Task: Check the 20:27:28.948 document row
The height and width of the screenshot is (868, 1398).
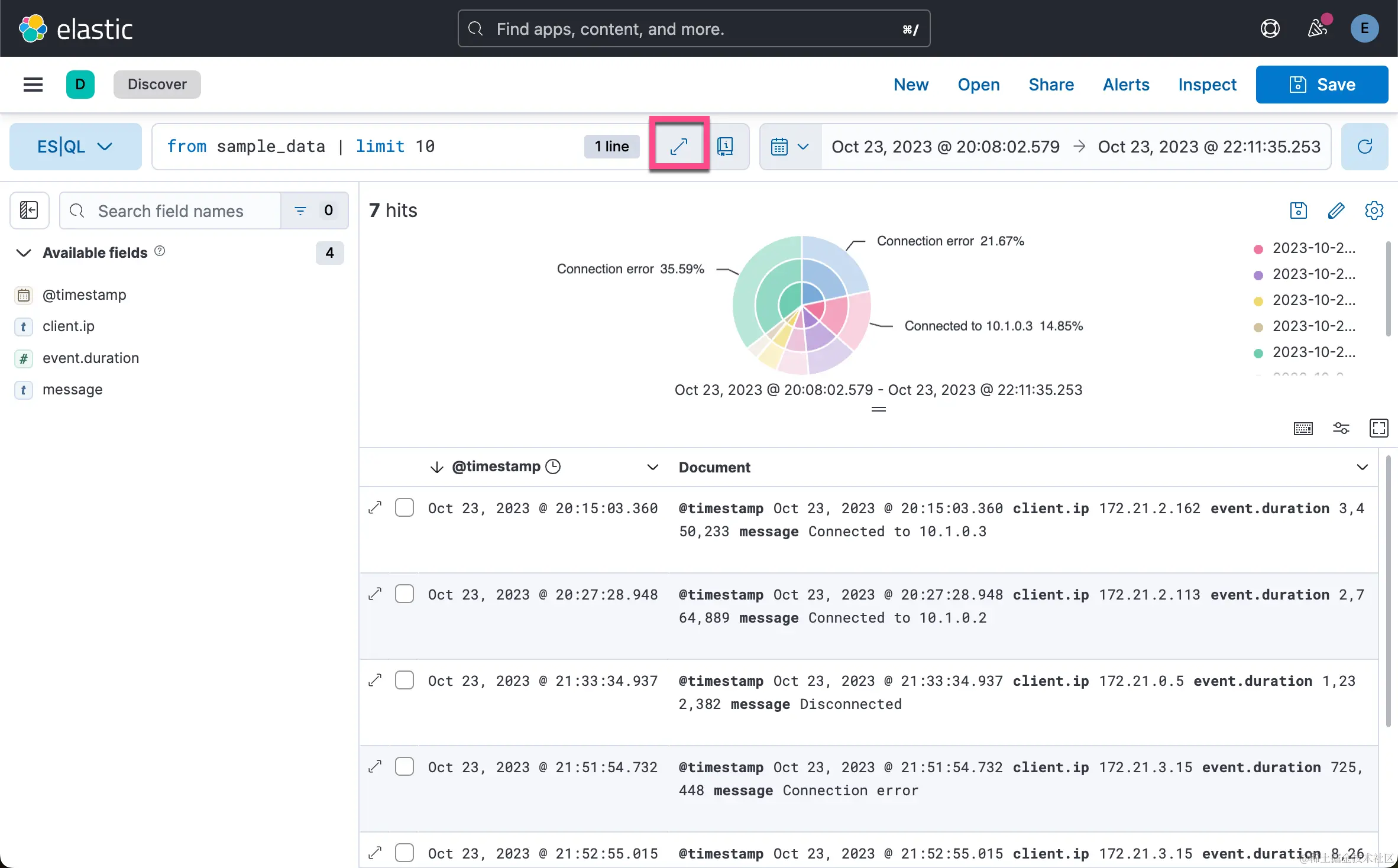Action: (x=404, y=594)
